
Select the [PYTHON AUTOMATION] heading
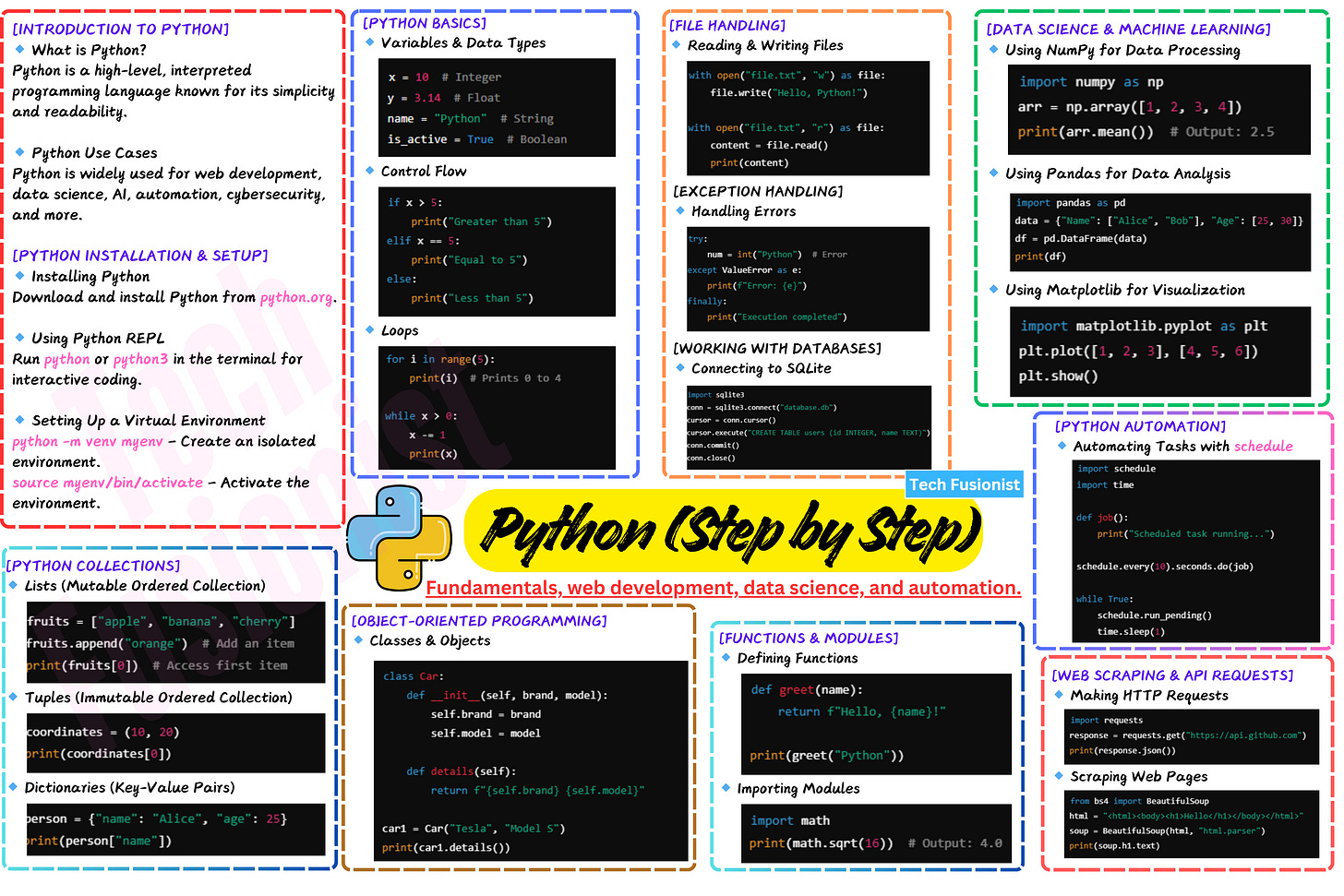coord(1141,426)
